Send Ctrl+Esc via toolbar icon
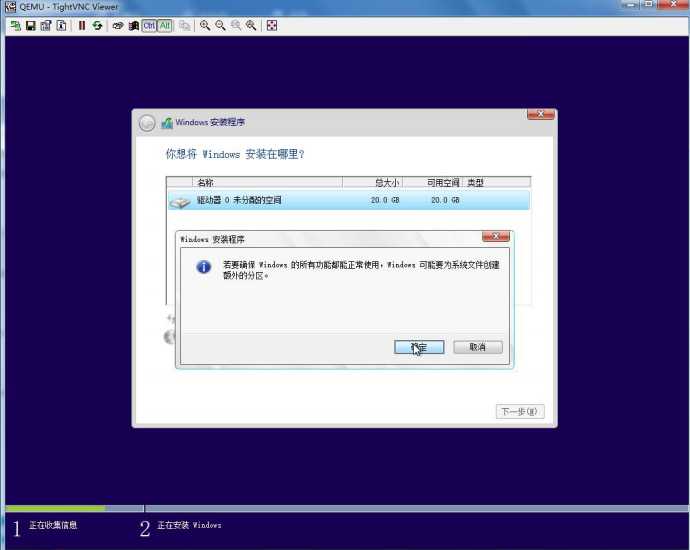 pyautogui.click(x=133, y=26)
